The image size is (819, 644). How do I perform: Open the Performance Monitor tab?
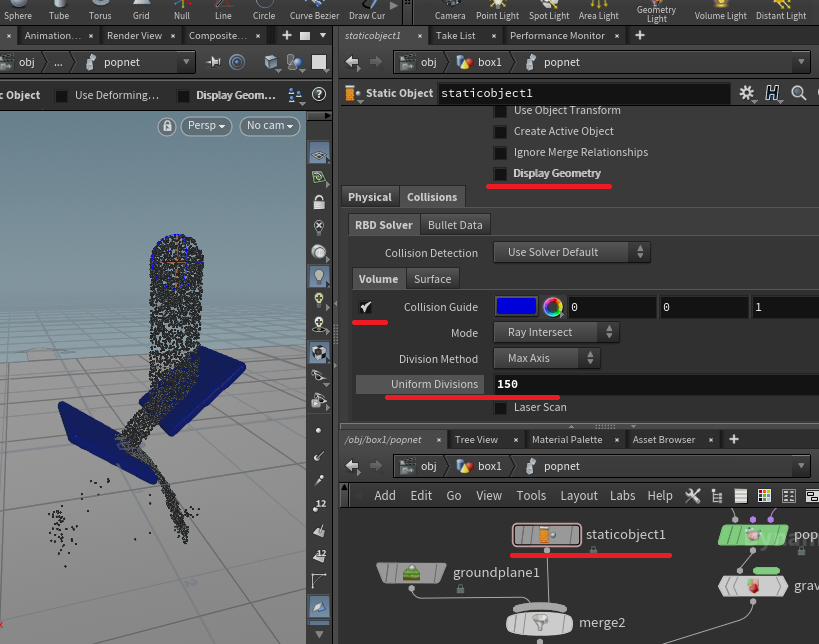[x=557, y=36]
